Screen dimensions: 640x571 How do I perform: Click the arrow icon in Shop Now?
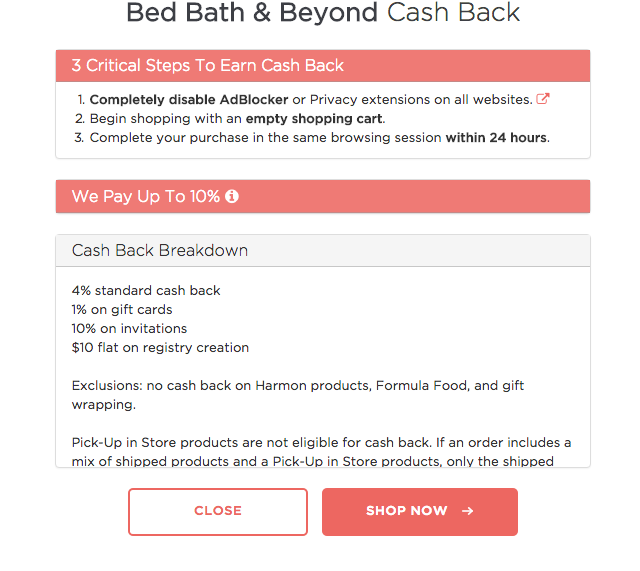(468, 511)
